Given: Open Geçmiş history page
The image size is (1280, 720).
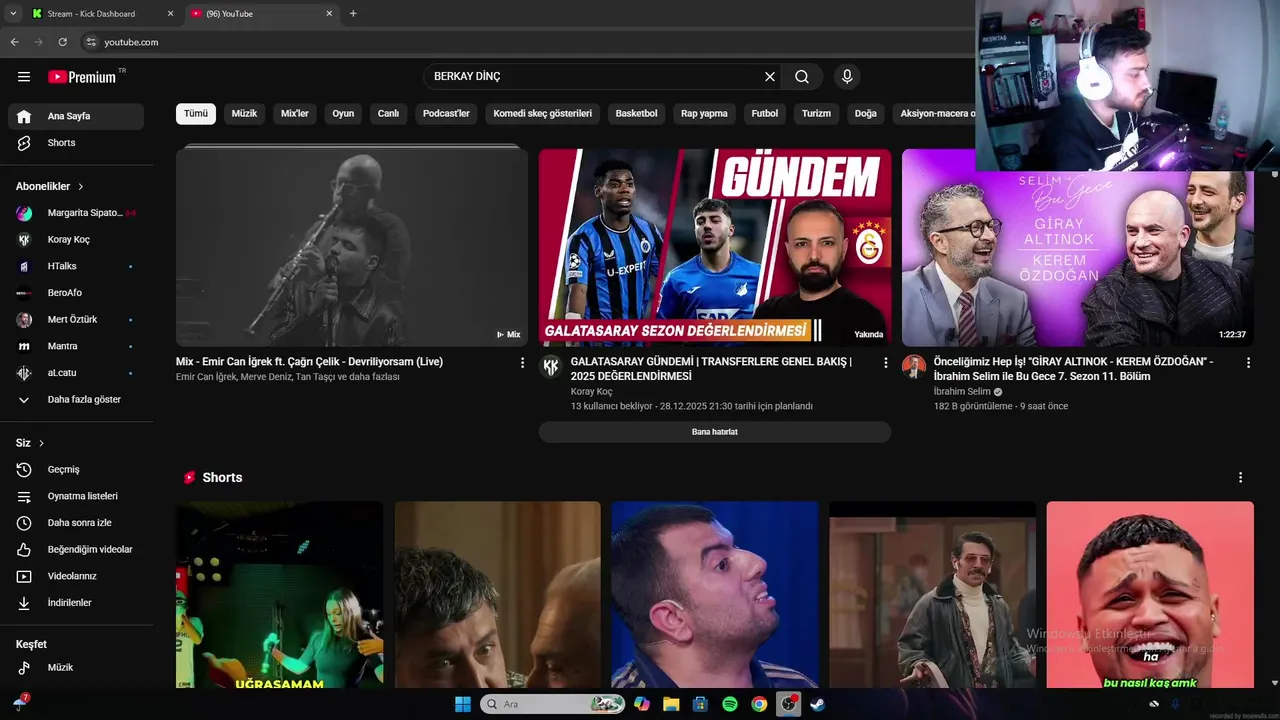Looking at the screenshot, I should 76,470.
